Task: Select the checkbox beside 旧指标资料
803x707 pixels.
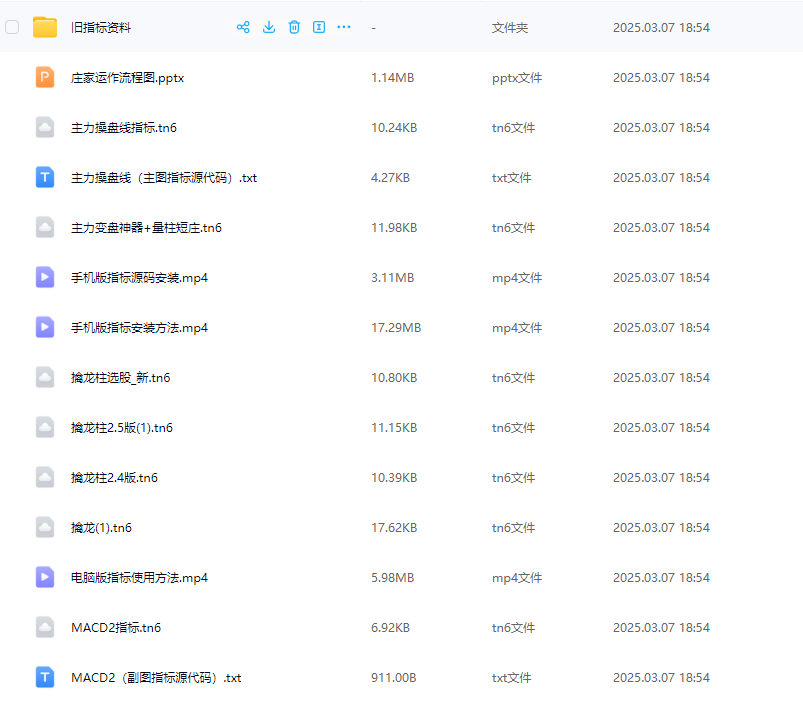Action: pyautogui.click(x=11, y=27)
